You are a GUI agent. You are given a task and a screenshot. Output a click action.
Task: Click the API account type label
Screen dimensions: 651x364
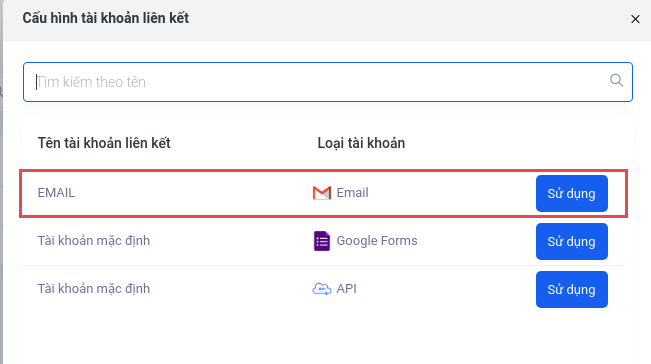[x=346, y=288]
